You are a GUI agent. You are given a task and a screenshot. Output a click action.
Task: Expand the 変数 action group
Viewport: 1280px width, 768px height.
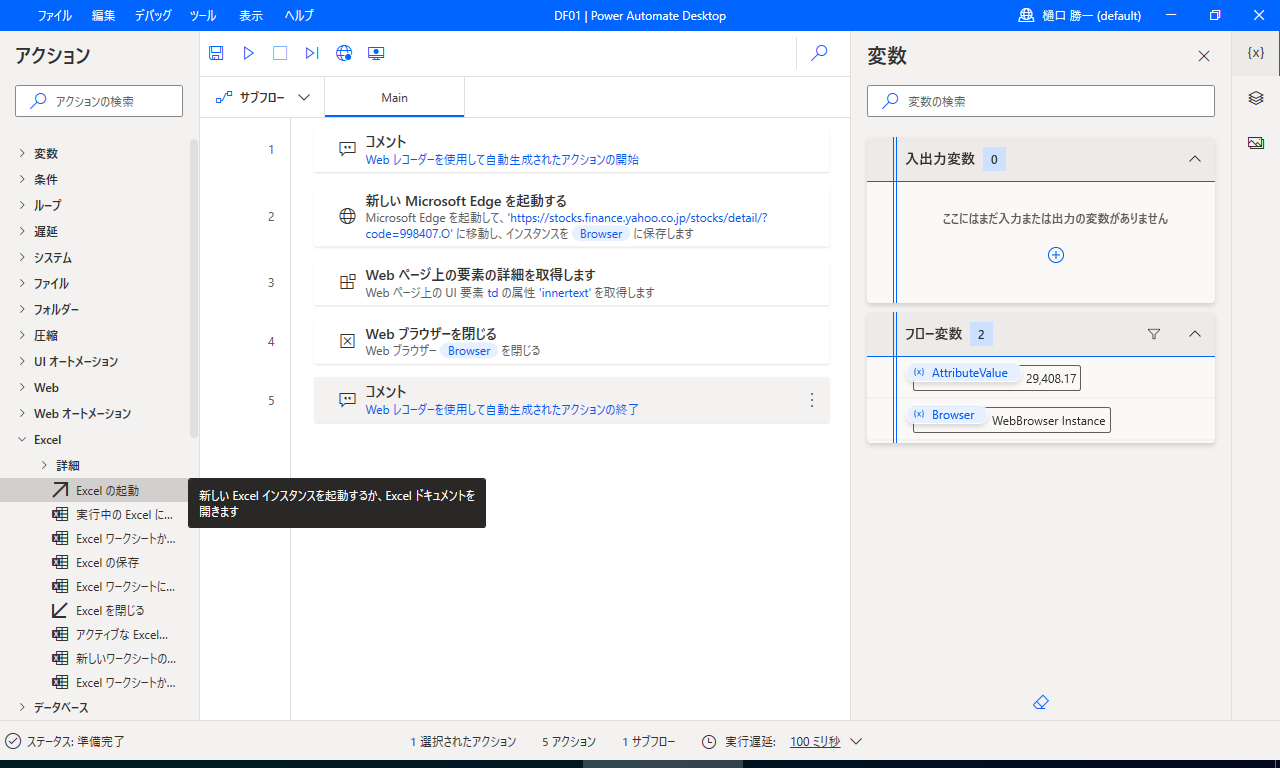tap(22, 153)
